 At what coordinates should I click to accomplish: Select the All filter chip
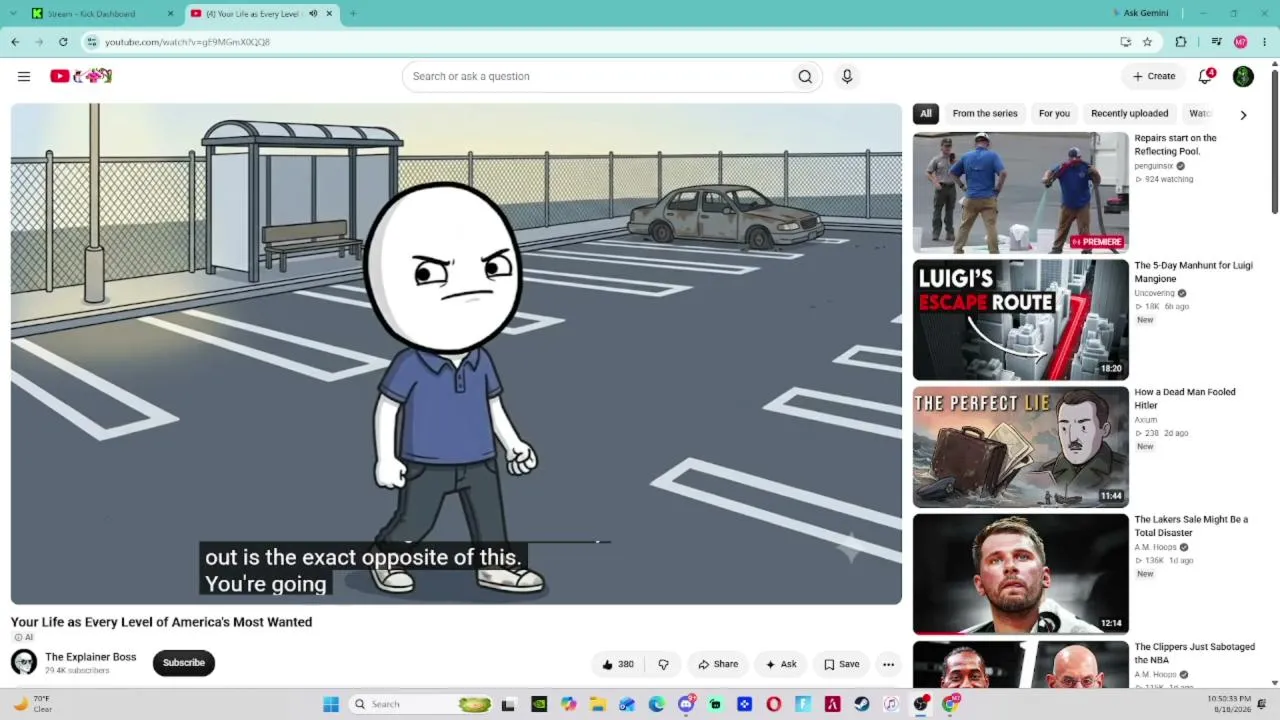(x=926, y=114)
